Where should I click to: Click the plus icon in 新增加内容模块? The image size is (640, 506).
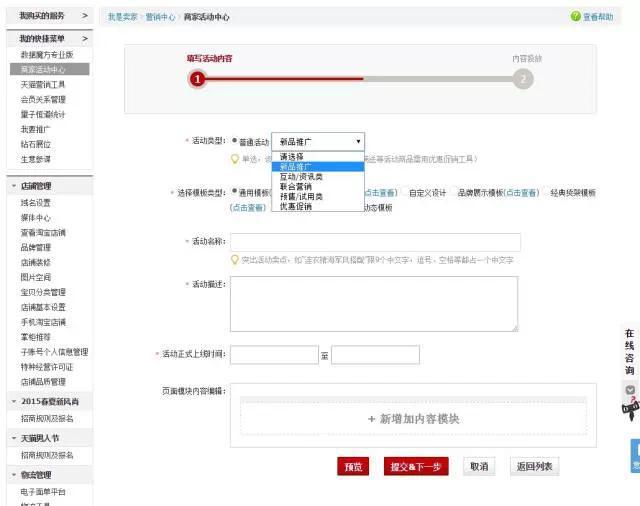(x=371, y=419)
